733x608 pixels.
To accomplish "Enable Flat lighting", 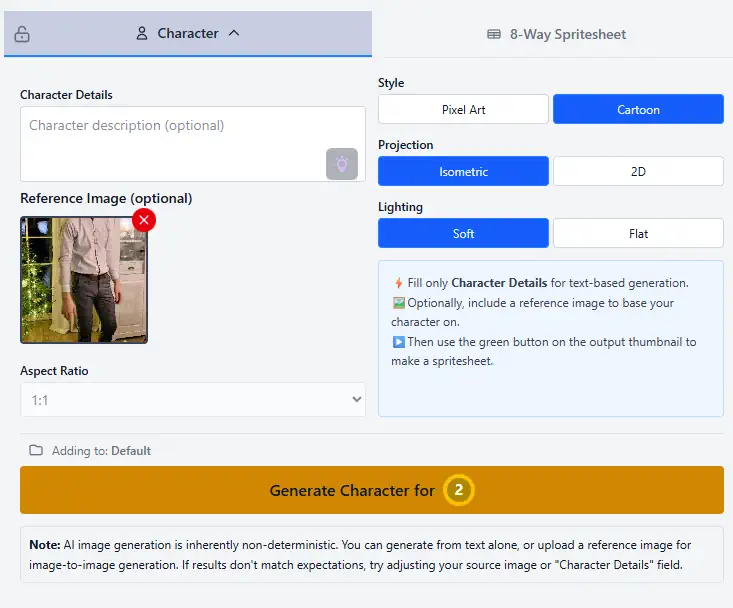I will [x=638, y=233].
